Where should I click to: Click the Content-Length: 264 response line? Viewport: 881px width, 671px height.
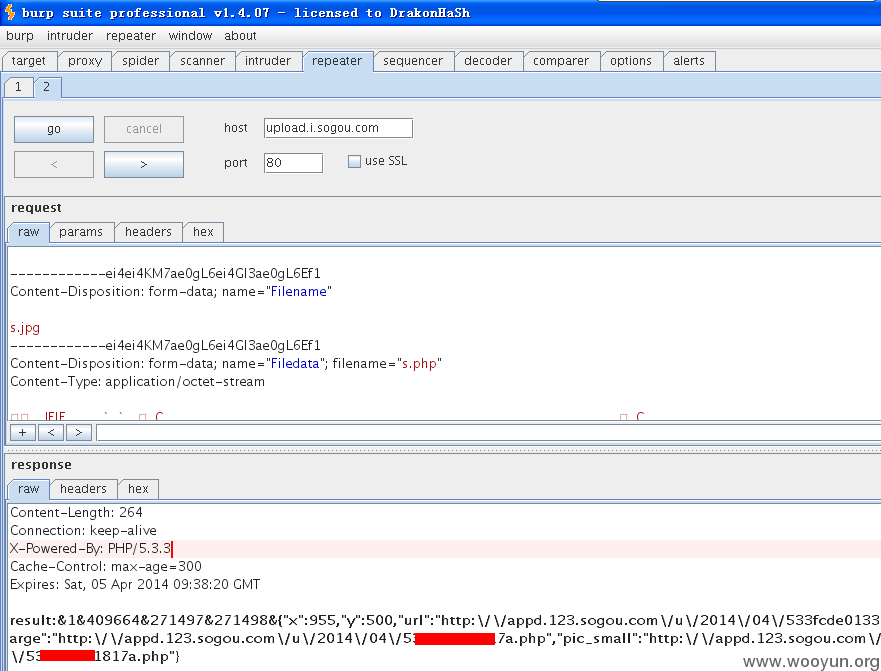(76, 513)
